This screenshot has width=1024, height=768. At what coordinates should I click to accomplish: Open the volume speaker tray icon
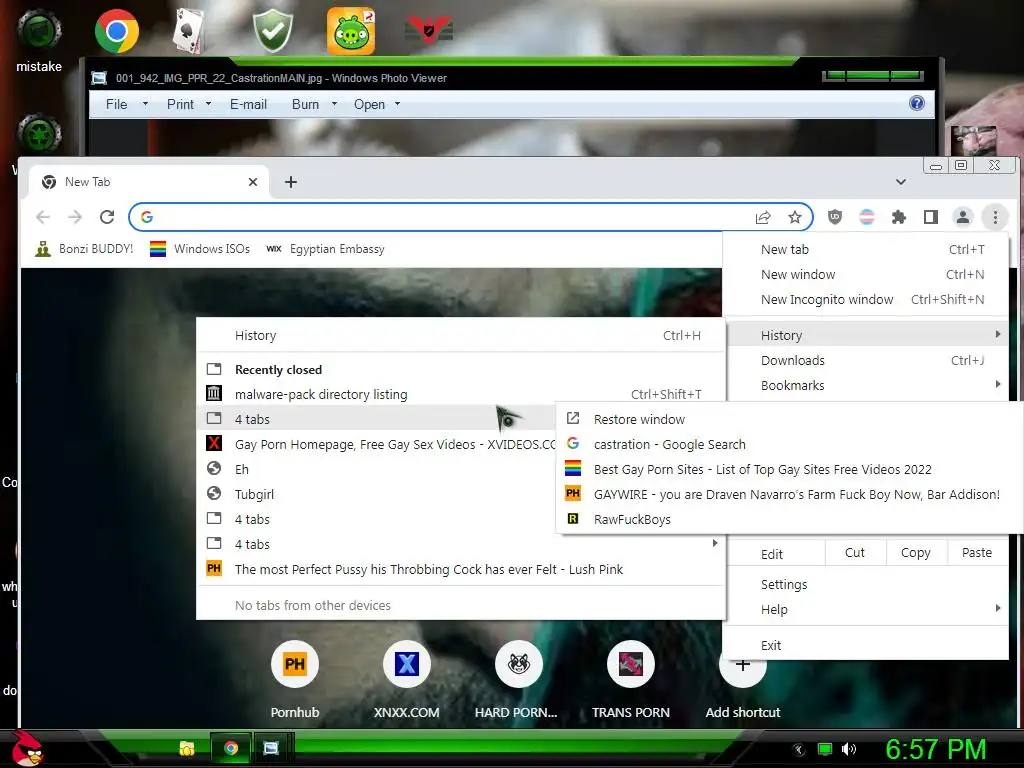pyautogui.click(x=849, y=749)
